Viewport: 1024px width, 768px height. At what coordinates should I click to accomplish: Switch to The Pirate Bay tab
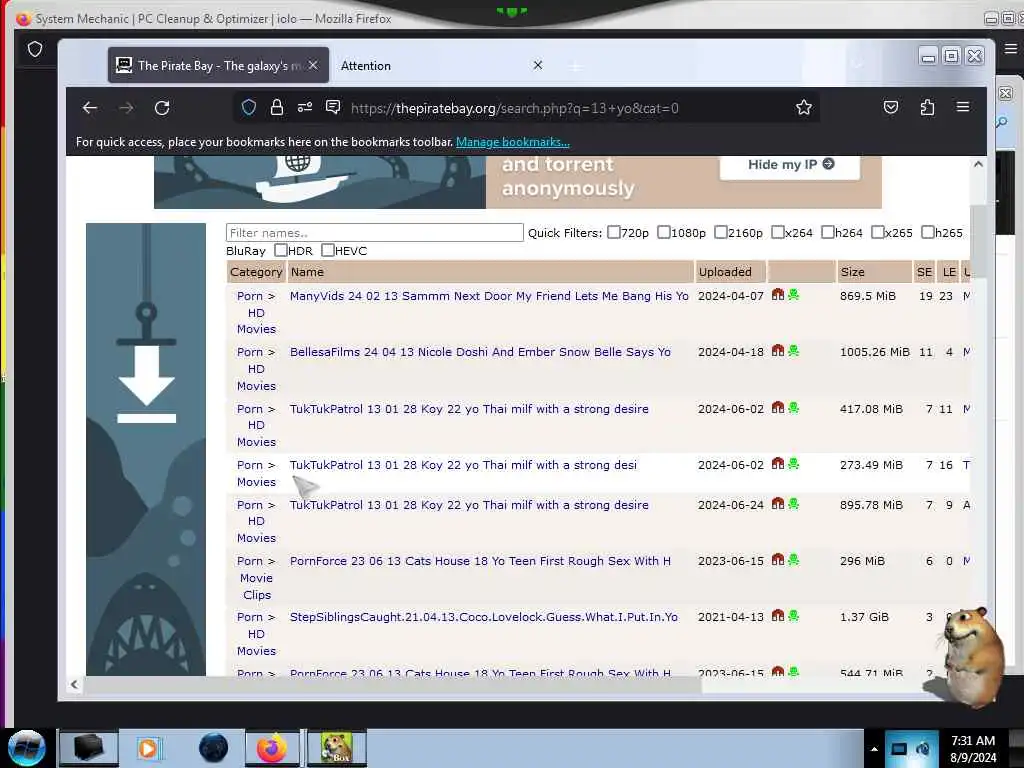coord(218,65)
